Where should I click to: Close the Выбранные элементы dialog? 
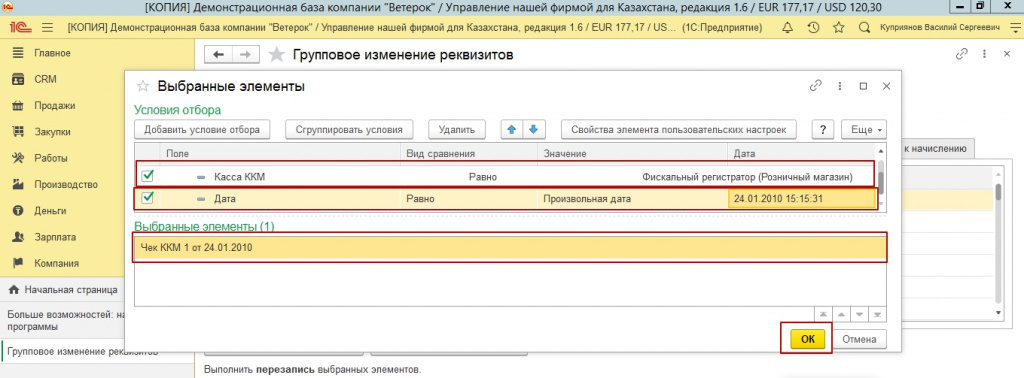[886, 86]
